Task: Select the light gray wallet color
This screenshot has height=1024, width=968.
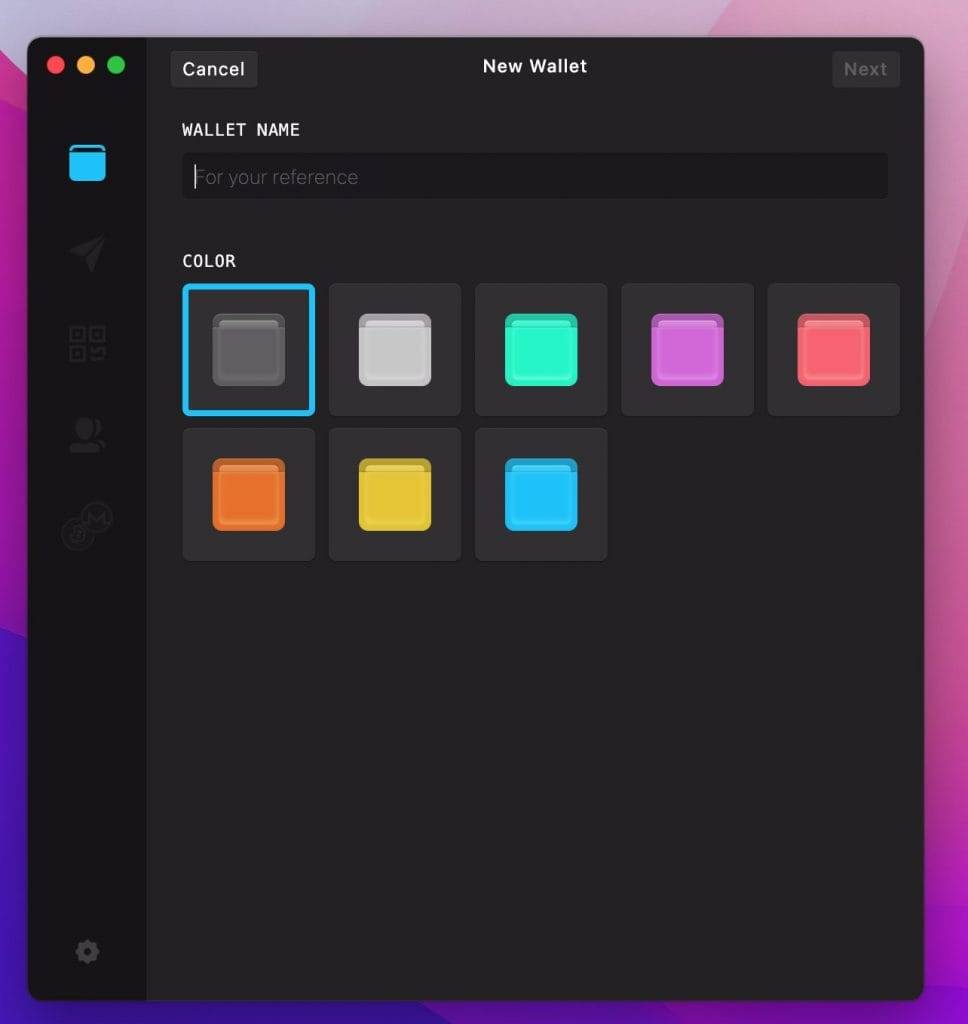Action: tap(395, 349)
